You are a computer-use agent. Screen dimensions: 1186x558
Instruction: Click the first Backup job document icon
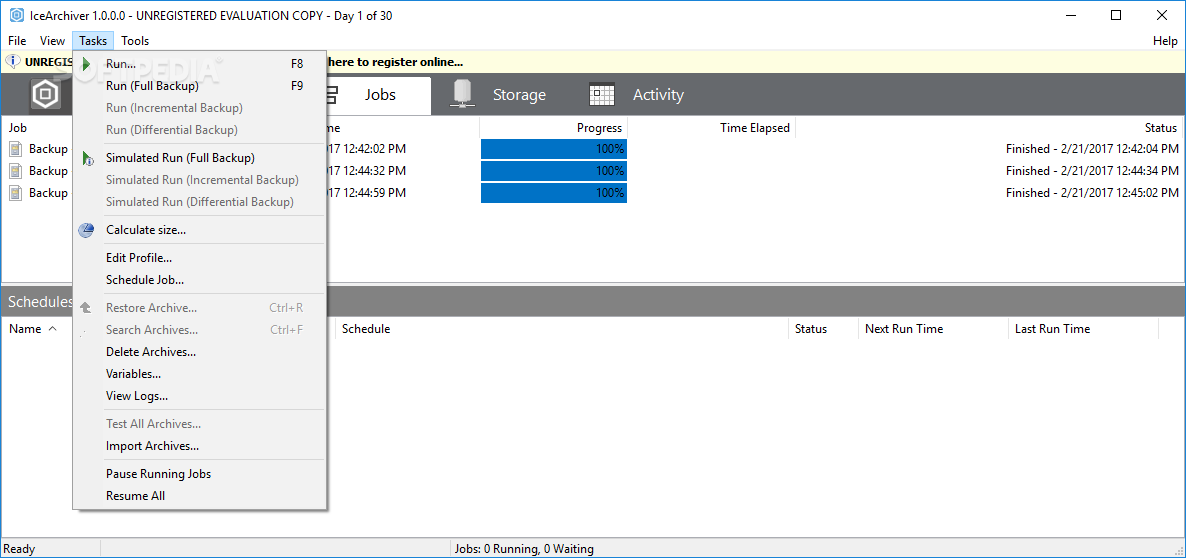15,149
